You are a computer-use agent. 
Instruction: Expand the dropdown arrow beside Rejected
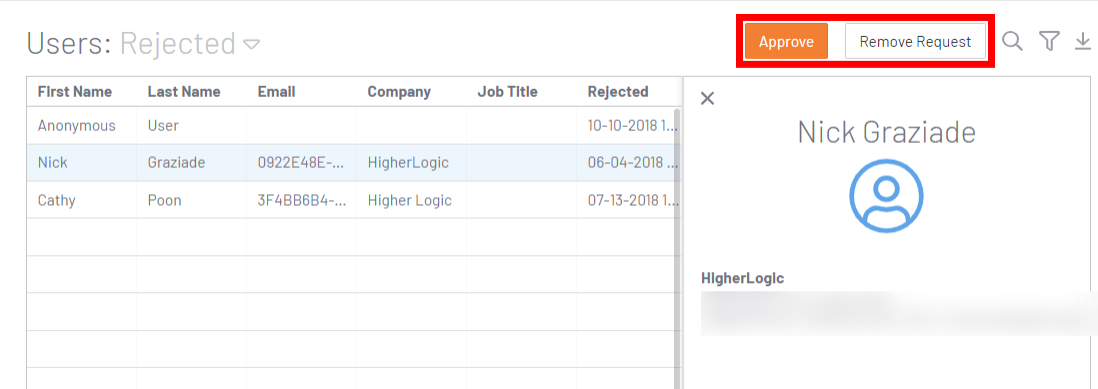coord(251,45)
